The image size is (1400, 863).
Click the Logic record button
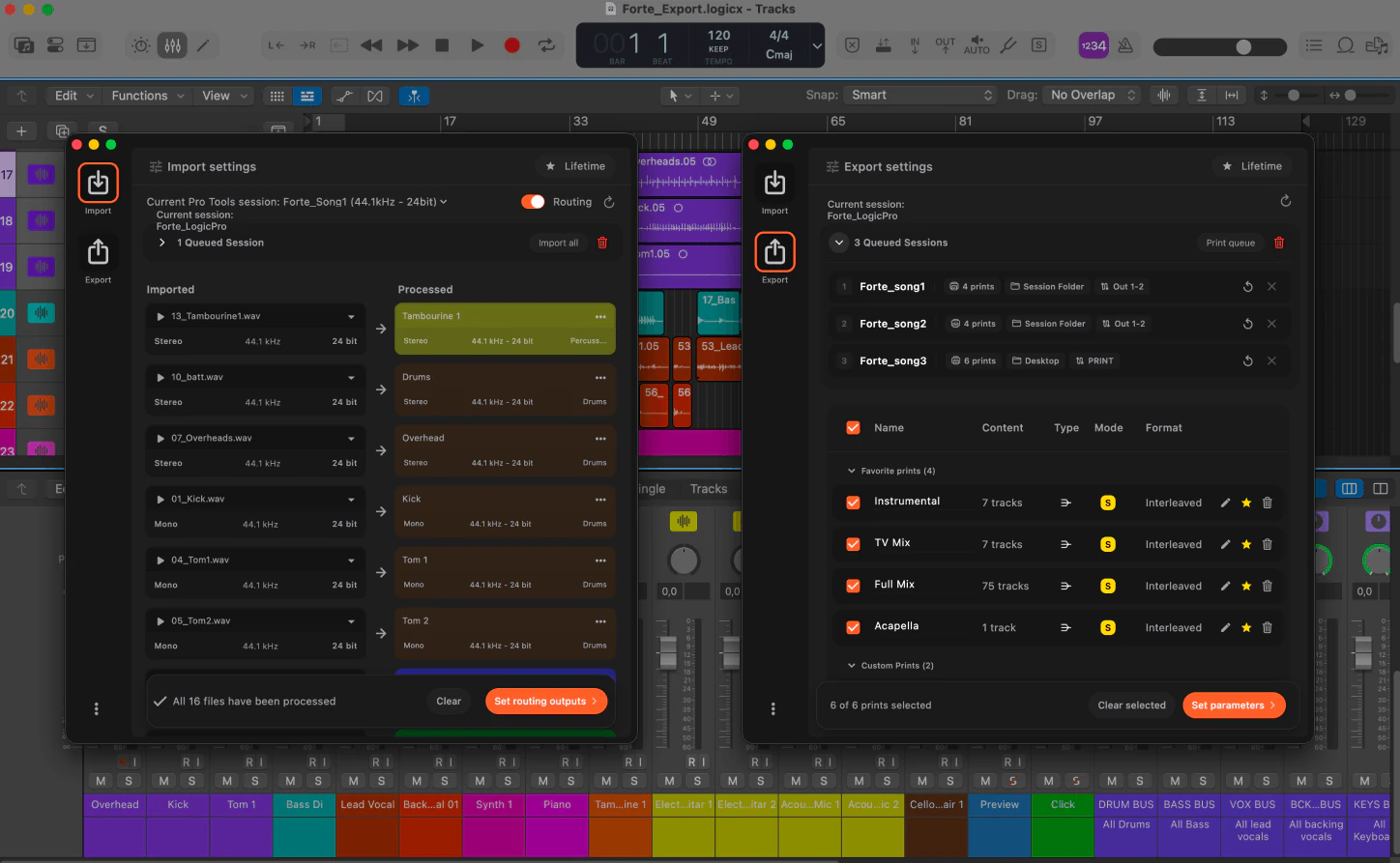[512, 45]
